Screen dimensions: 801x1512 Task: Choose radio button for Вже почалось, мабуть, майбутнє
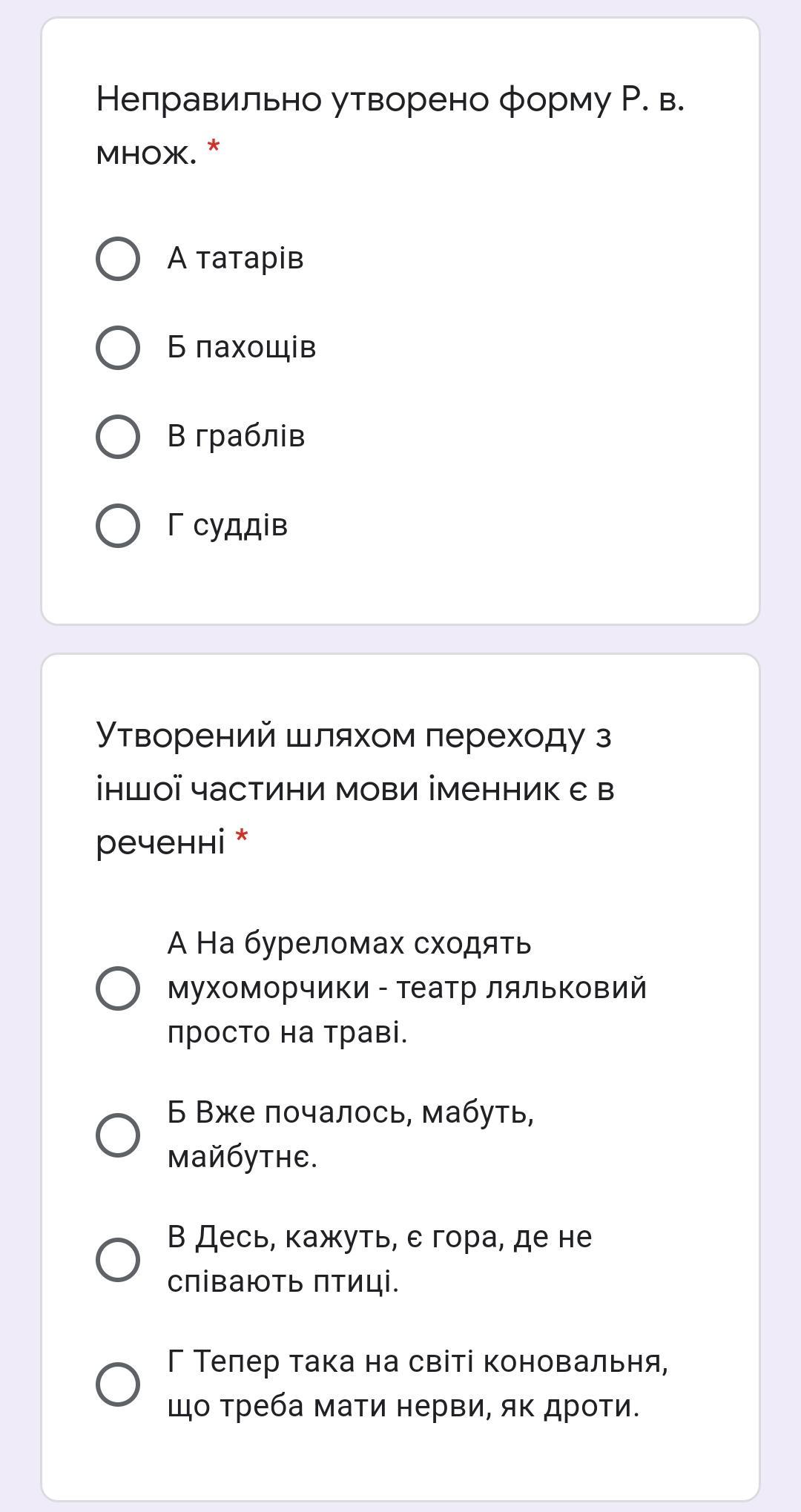[118, 1135]
